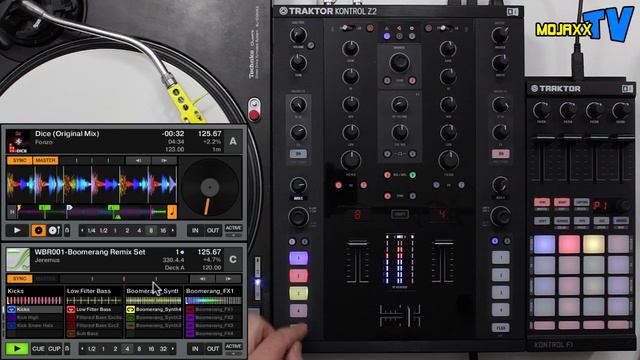Toggle loop ACTIVE on Deck A
The image size is (640, 360).
233,228
